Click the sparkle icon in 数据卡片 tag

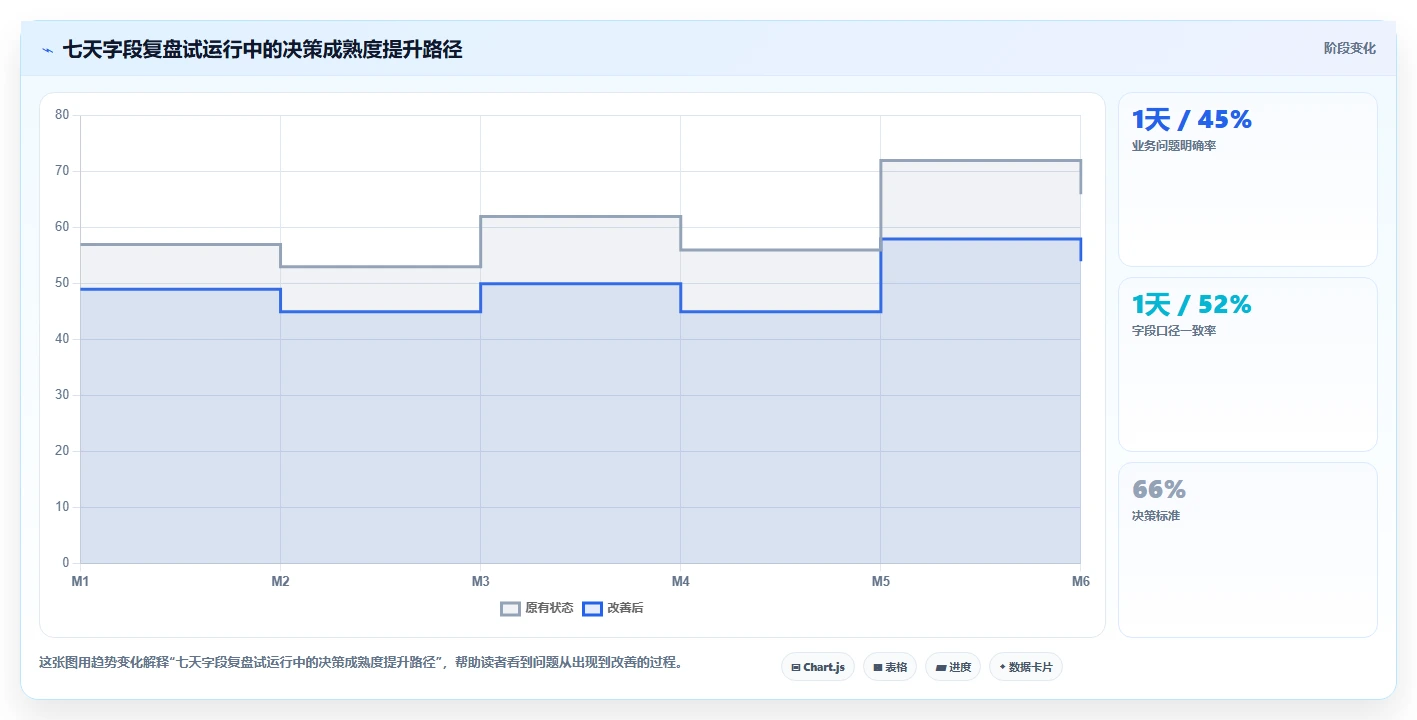coord(1002,667)
